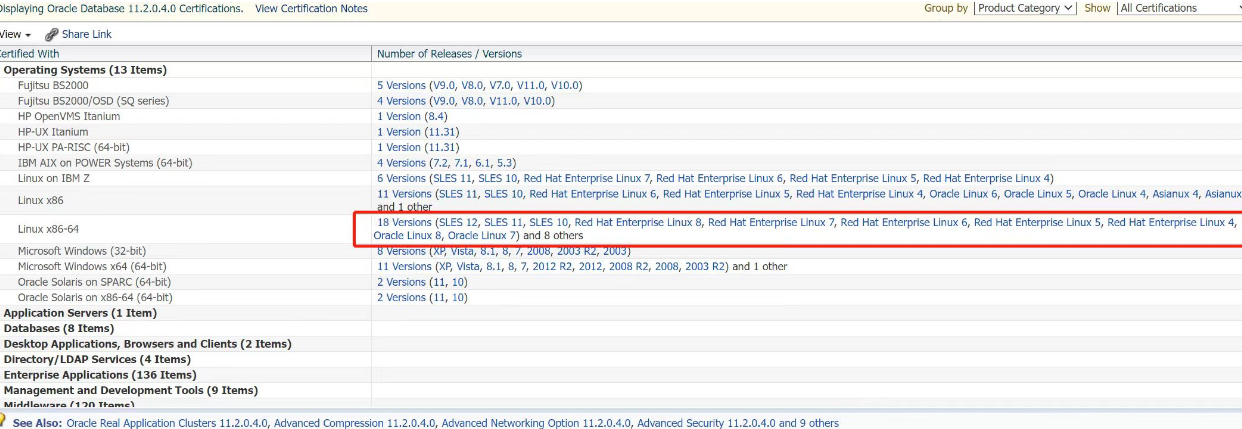1242x429 pixels.
Task: Click the Number of Releases / Versions header
Action: (x=449, y=54)
